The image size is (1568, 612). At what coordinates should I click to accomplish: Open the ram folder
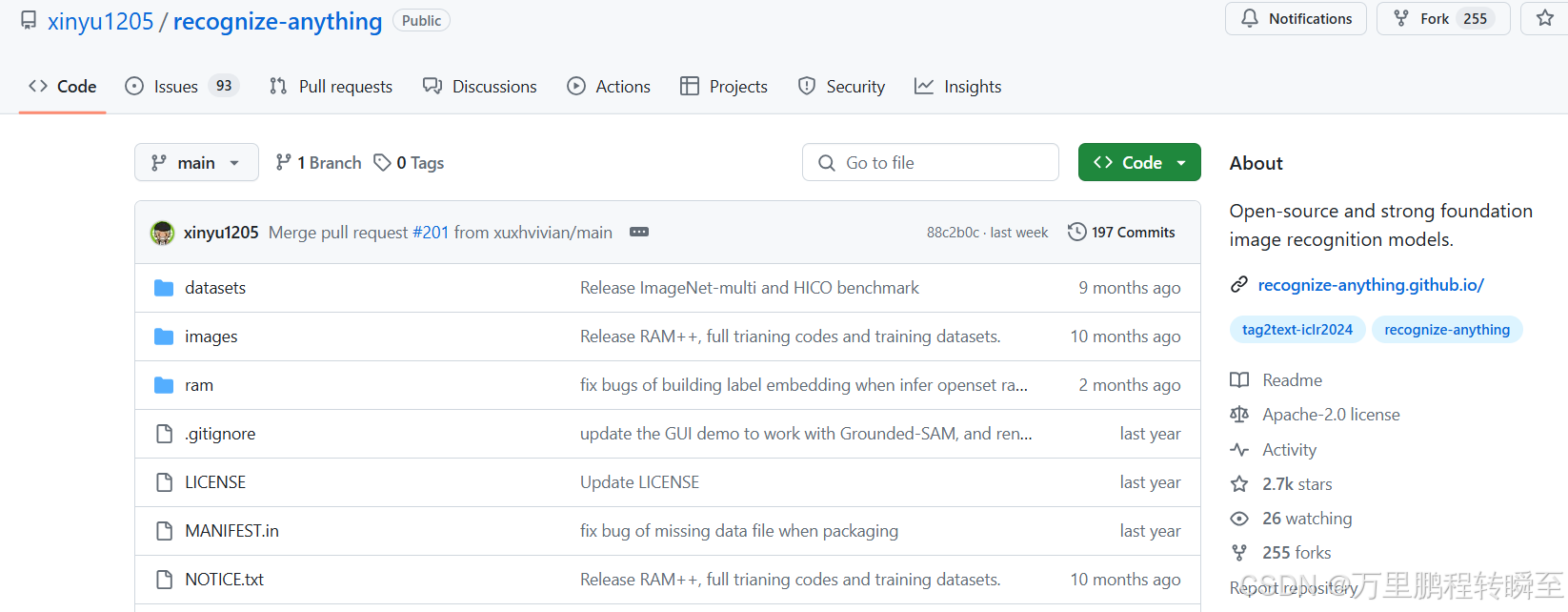199,385
